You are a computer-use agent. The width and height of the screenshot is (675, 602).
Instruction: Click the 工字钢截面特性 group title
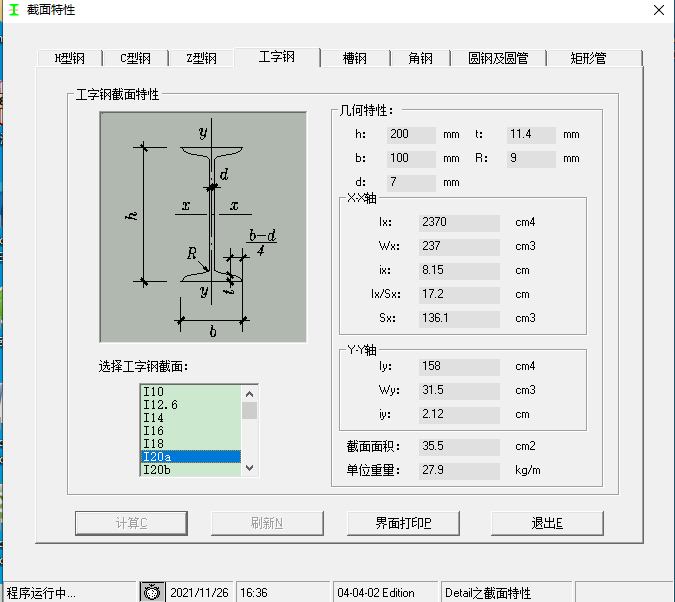[118, 94]
